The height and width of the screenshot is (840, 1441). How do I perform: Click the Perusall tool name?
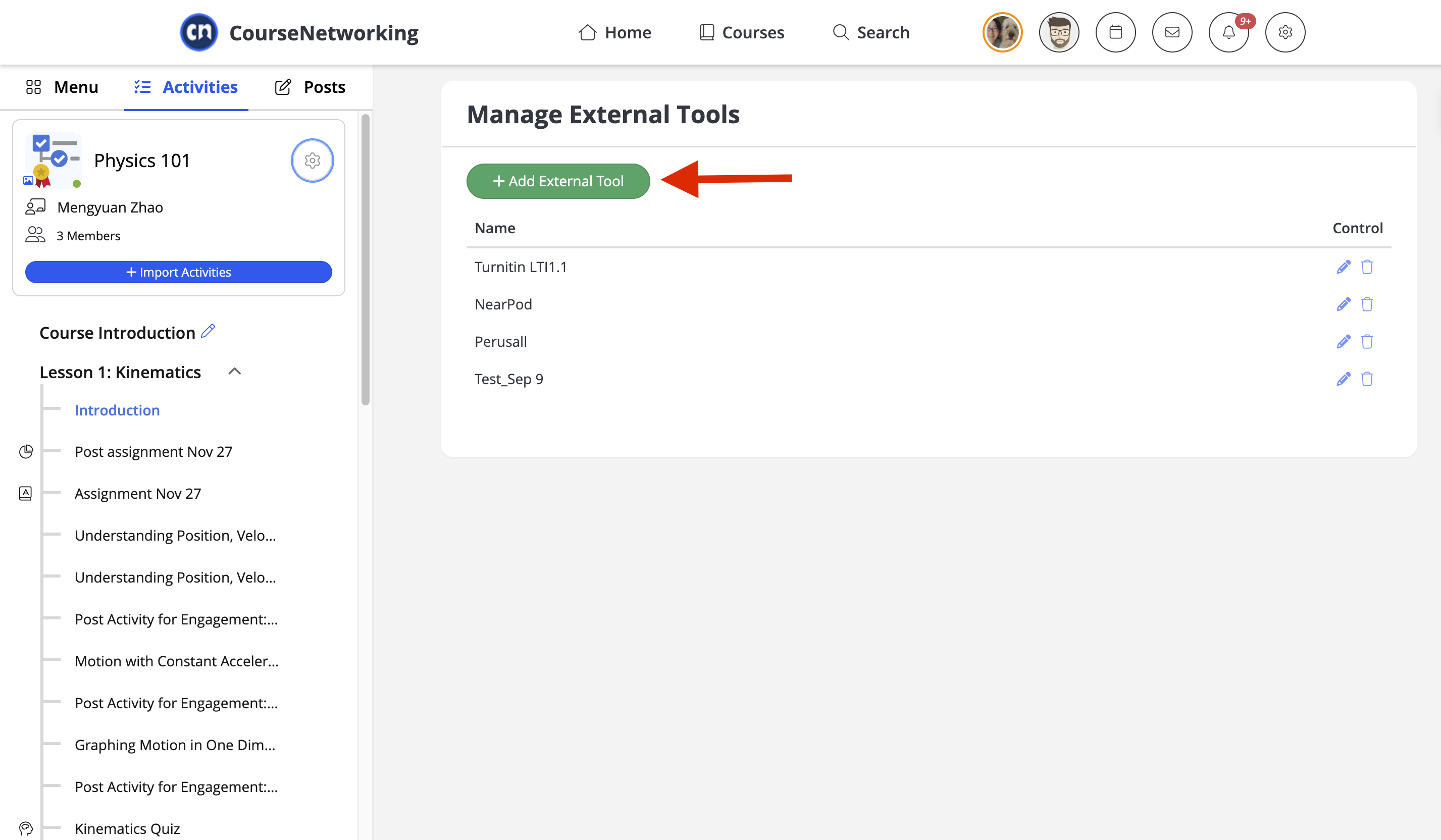[500, 342]
